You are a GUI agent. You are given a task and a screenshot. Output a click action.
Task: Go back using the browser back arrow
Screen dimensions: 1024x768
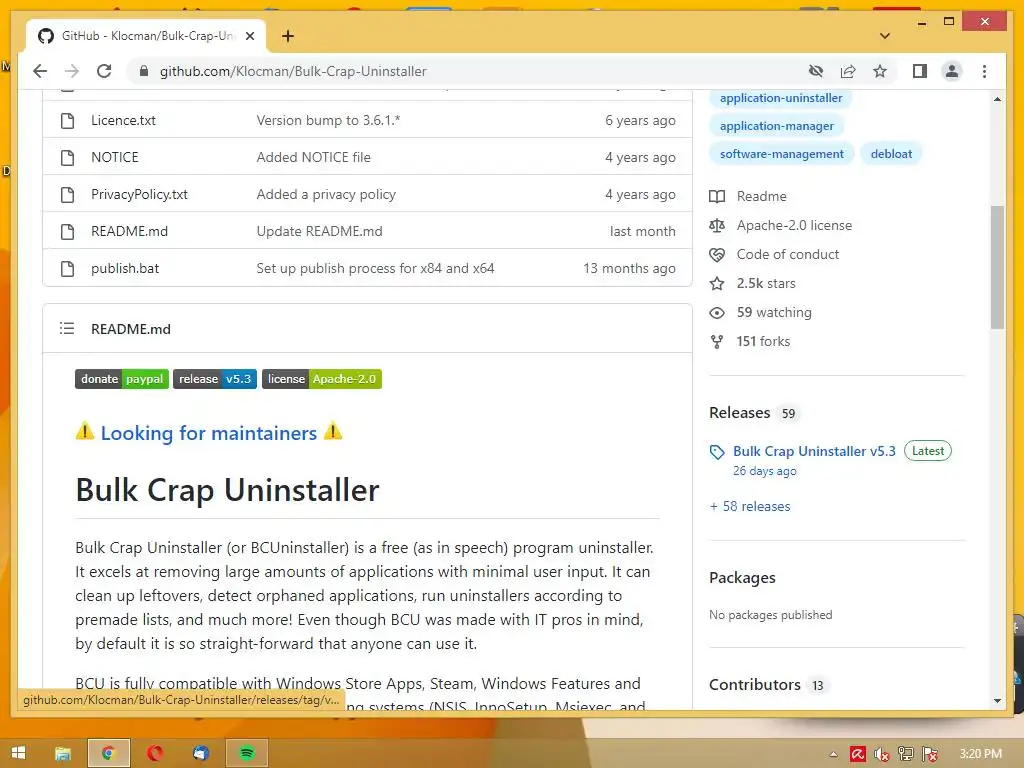coord(40,71)
